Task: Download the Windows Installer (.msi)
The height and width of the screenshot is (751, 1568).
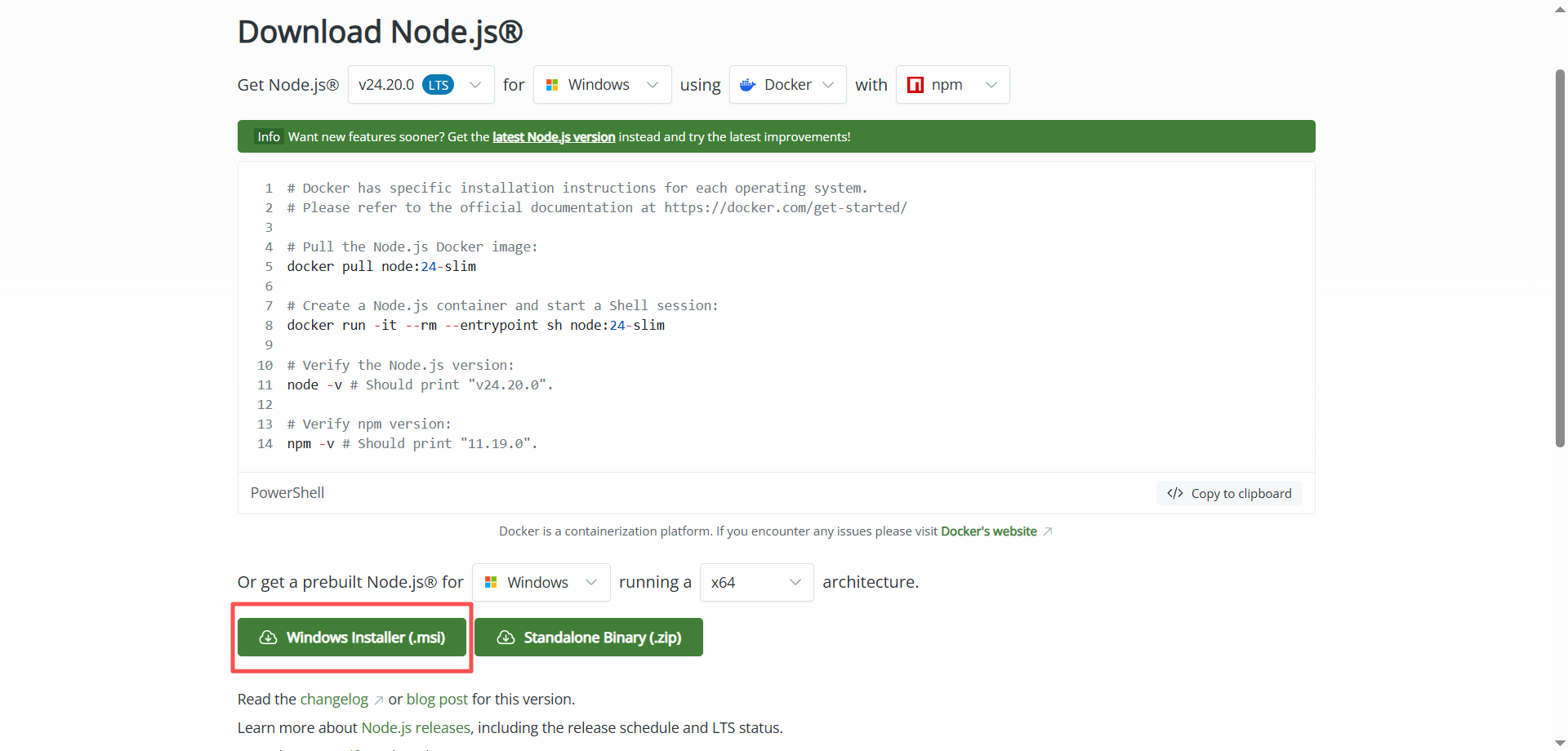Action: click(x=352, y=637)
